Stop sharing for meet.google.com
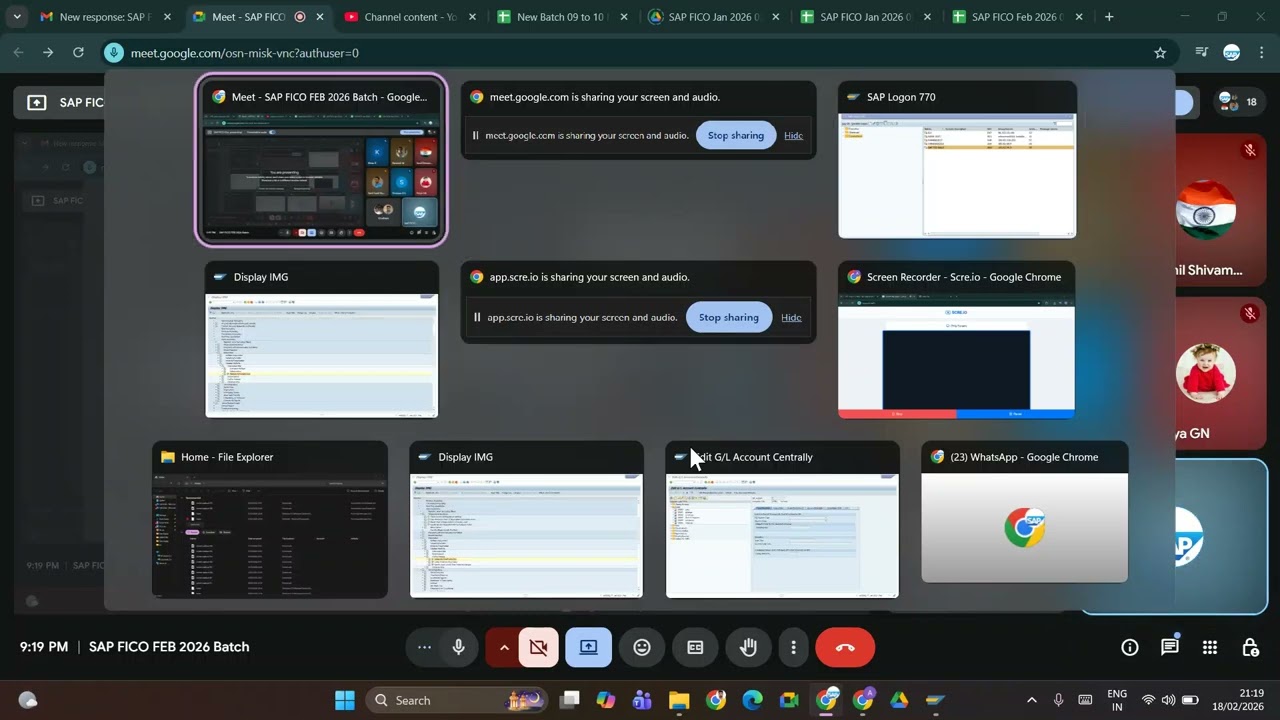Viewport: 1280px width, 720px height. [736, 135]
